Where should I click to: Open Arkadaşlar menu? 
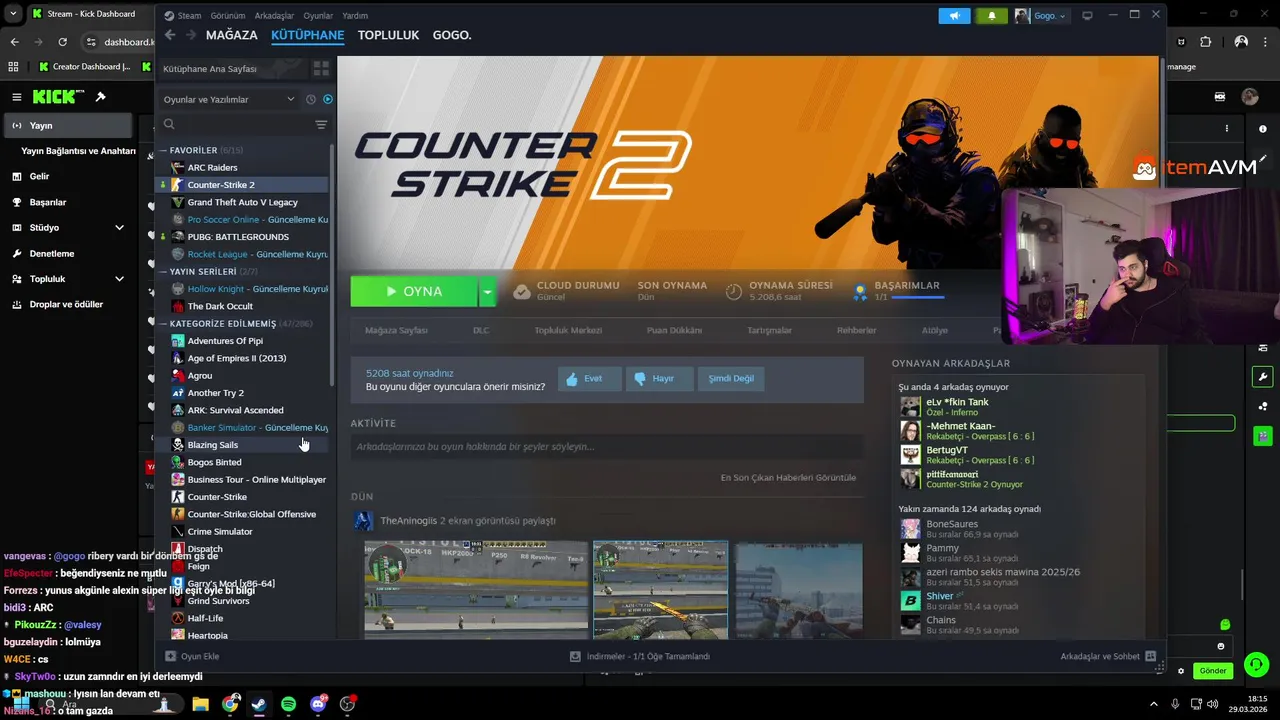coord(274,16)
